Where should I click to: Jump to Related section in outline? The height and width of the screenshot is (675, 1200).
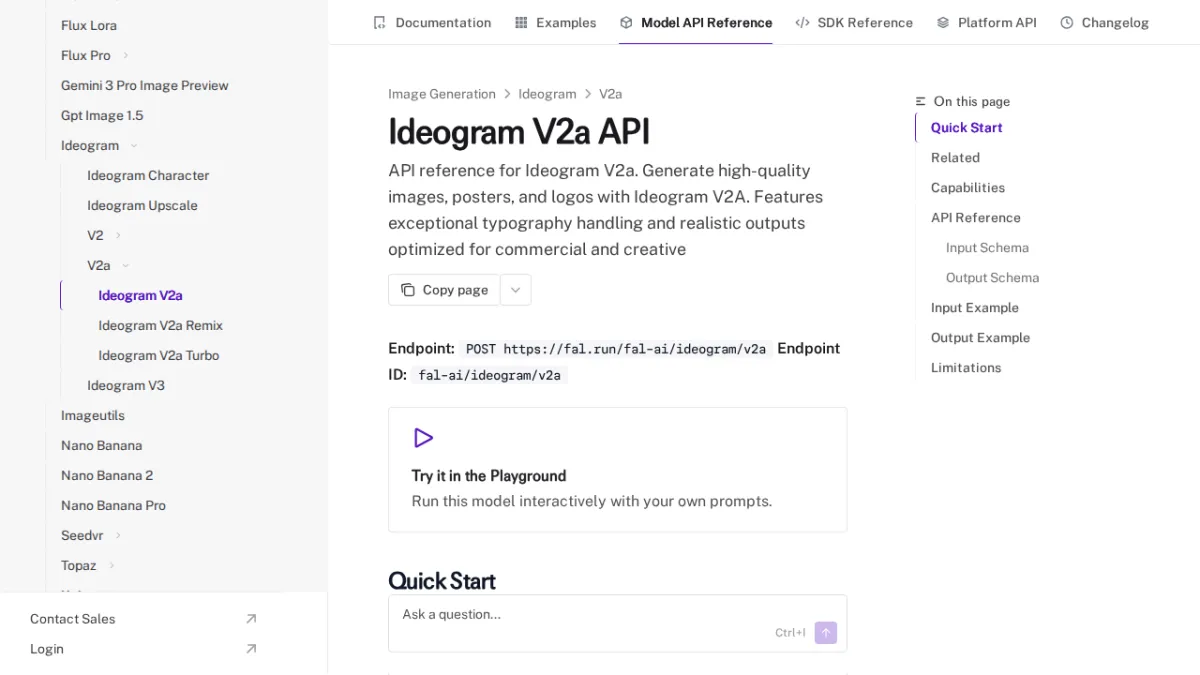(955, 158)
